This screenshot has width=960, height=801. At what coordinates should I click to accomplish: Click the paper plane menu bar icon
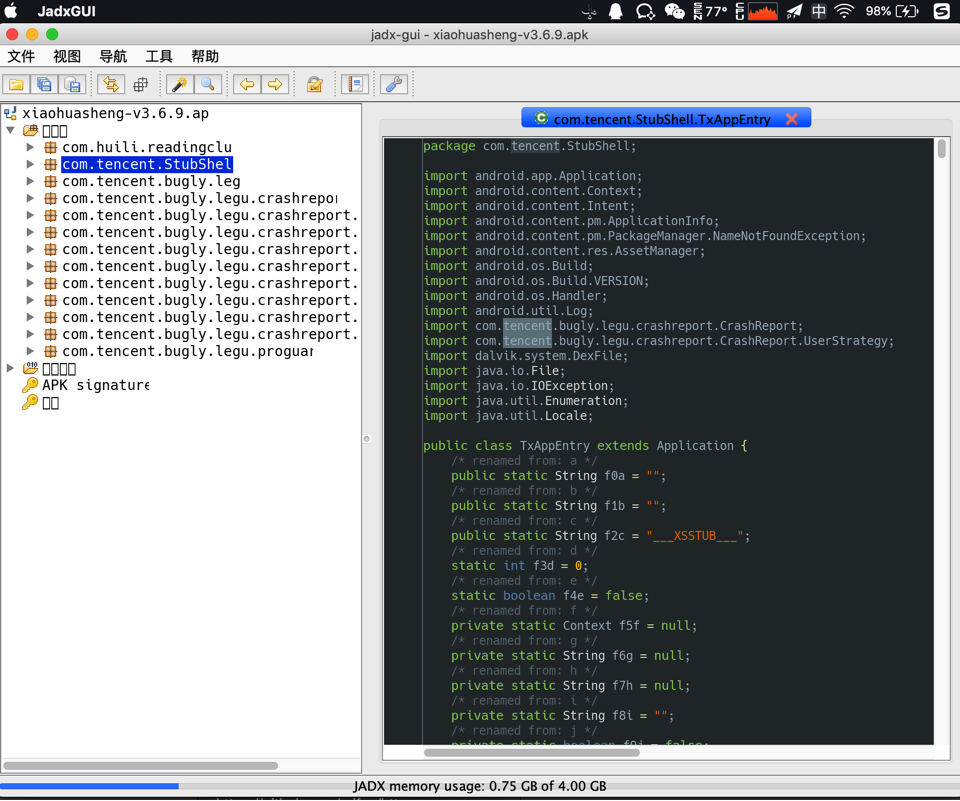pyautogui.click(x=794, y=11)
